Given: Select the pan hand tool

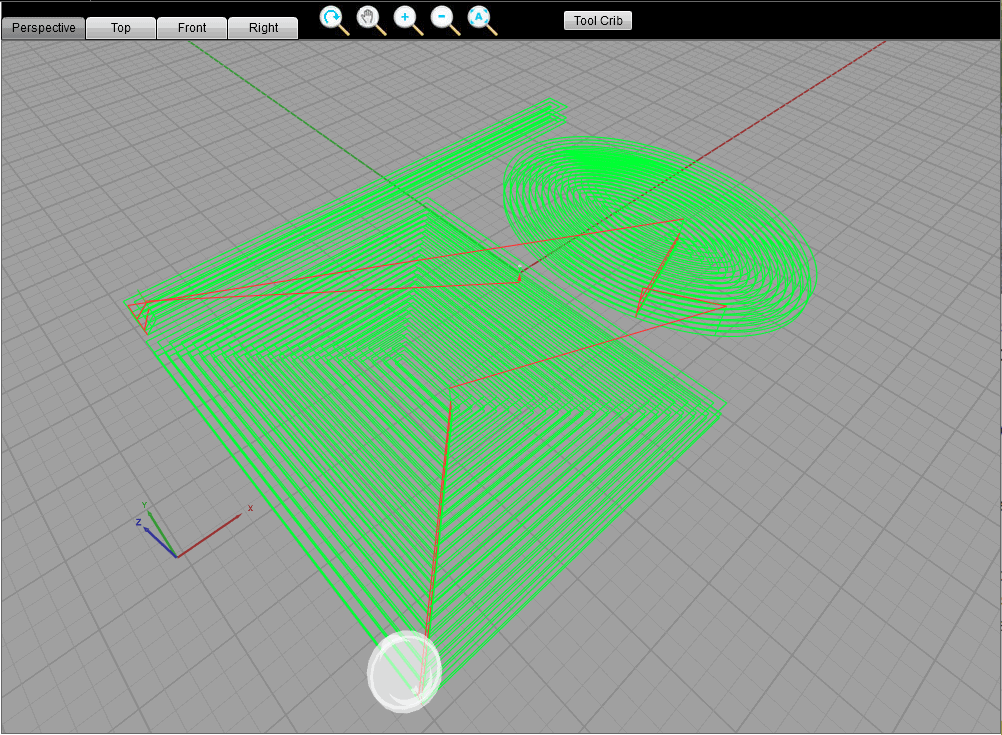Looking at the screenshot, I should coord(369,19).
